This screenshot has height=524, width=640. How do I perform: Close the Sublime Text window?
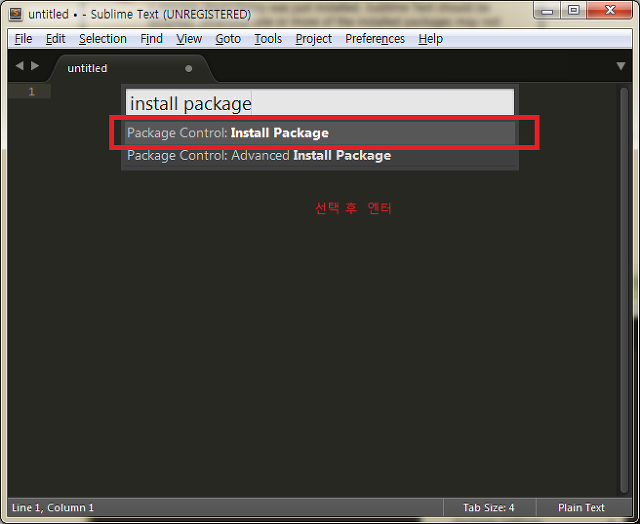pos(610,11)
